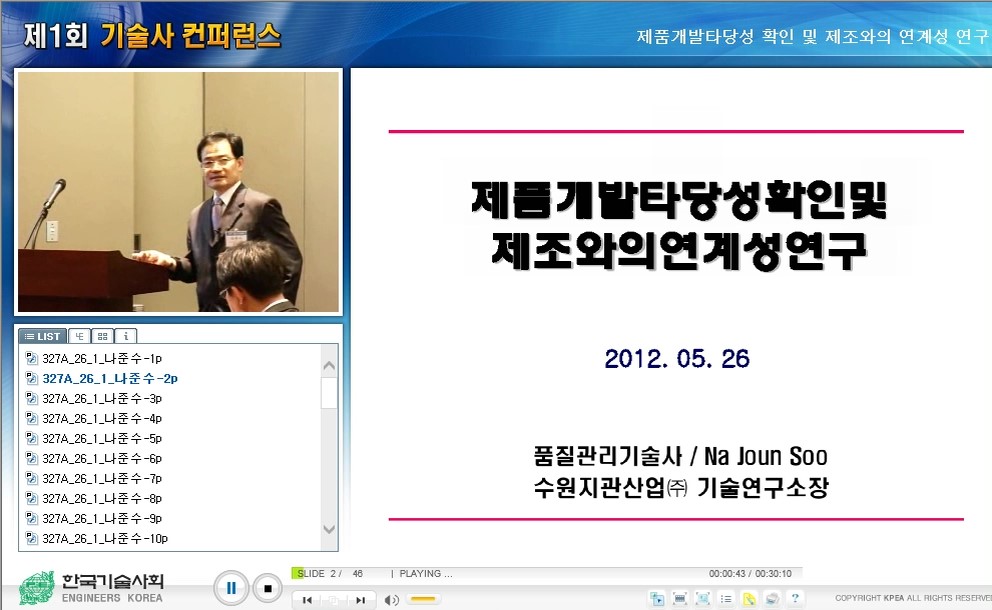Stop the lecture playback
Screen dimensions: 992x610
(x=267, y=588)
